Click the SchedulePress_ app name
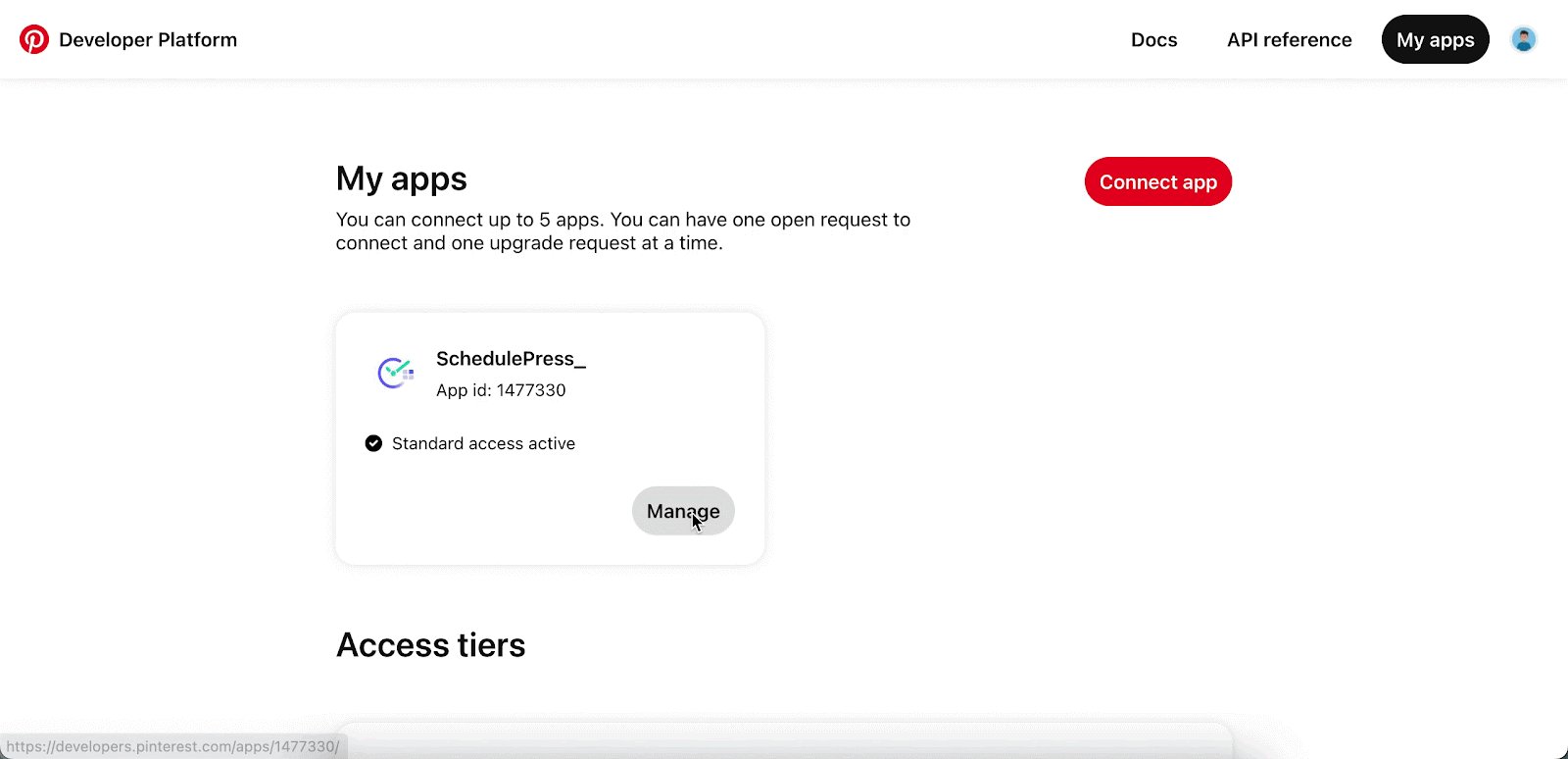Screen dimensions: 1568x759 511,359
